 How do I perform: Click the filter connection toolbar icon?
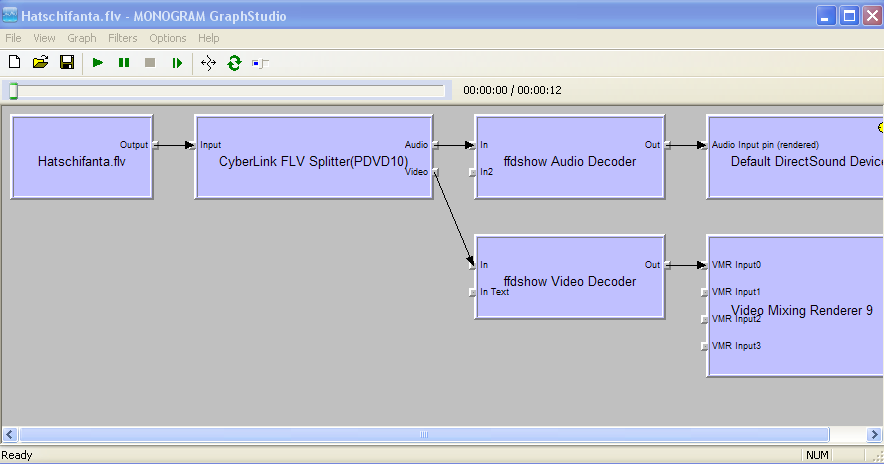[x=260, y=64]
